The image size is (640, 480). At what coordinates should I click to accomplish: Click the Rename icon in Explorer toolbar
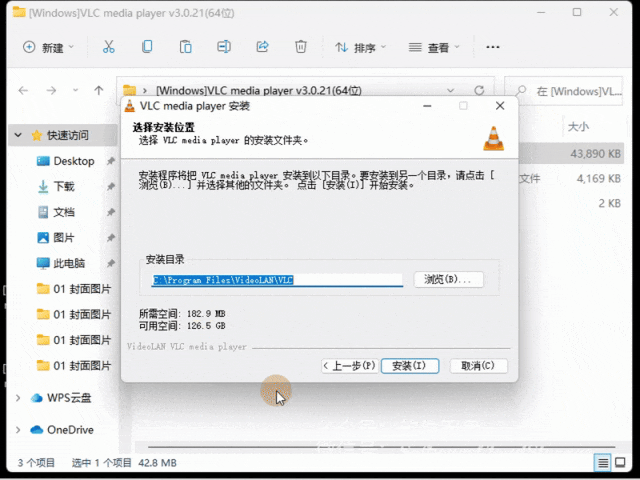(224, 47)
